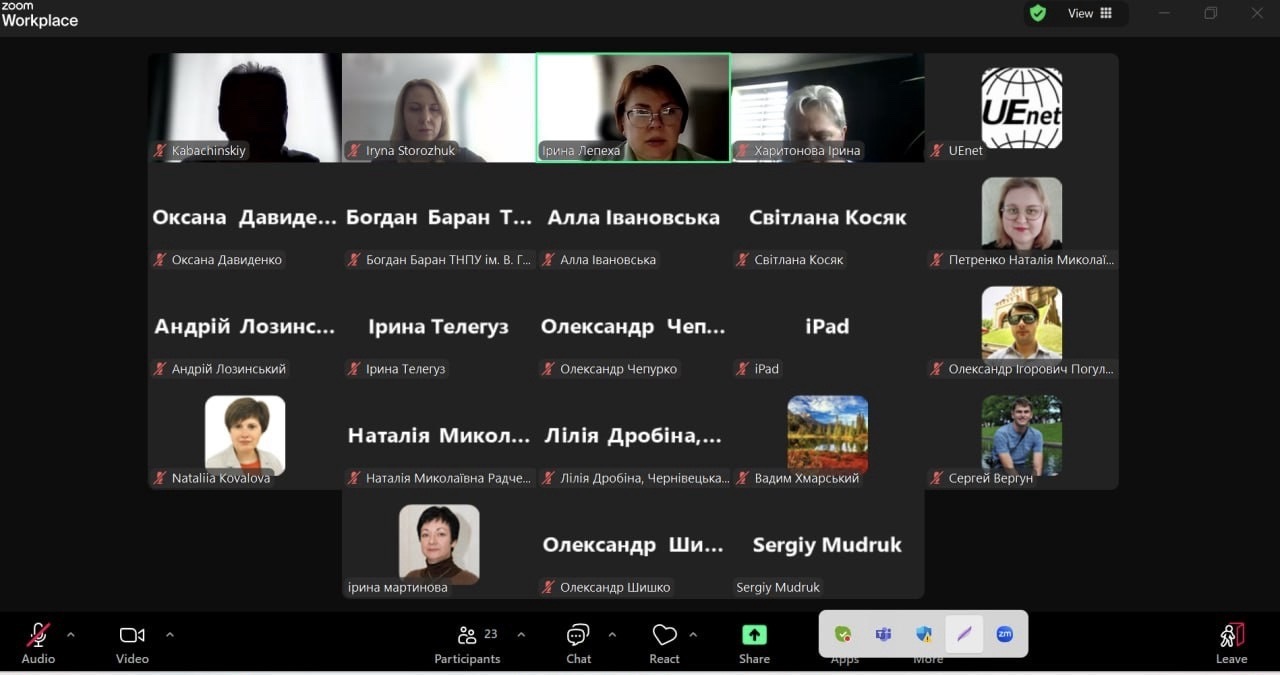Screen dimensions: 1280x675
Task: Select the purple pen tray icon
Action: coord(964,634)
